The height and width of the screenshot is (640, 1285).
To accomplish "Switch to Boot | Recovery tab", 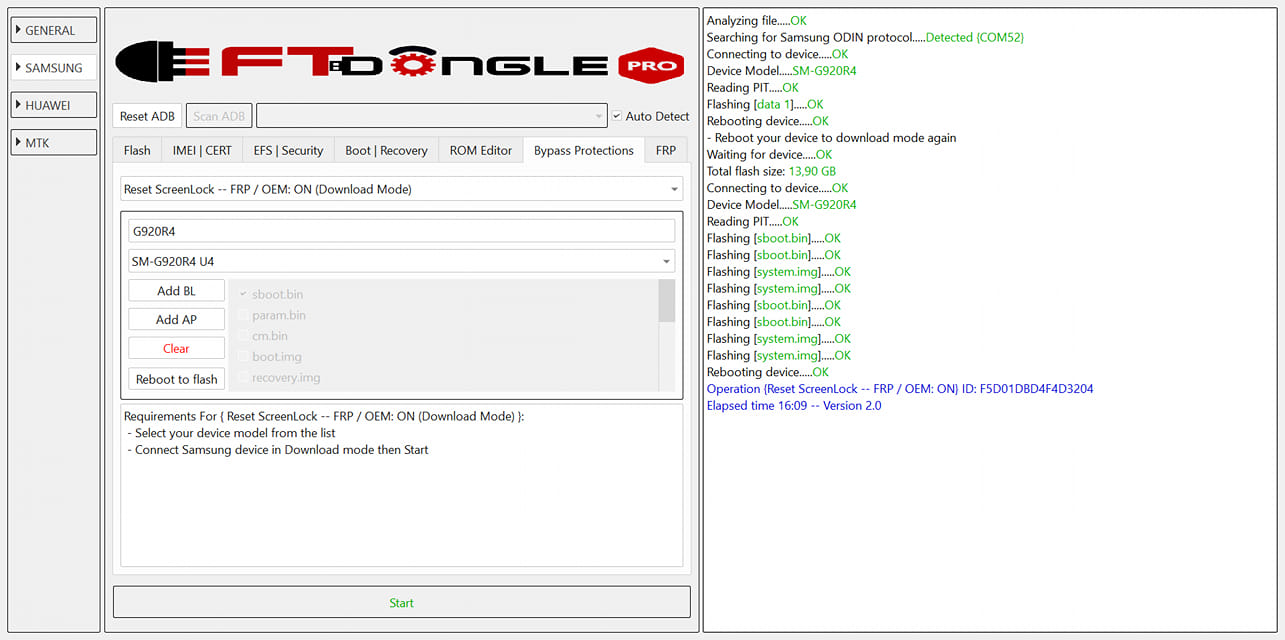I will [x=386, y=150].
